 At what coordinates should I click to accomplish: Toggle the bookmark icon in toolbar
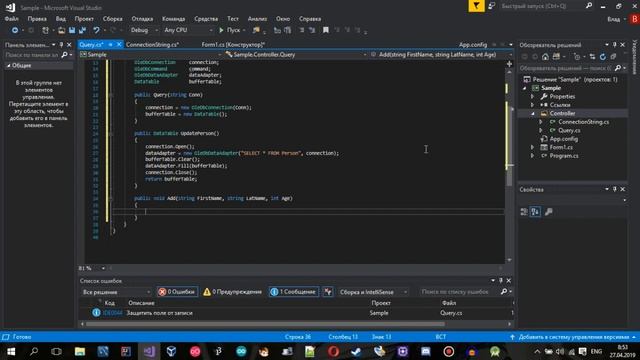[326, 30]
